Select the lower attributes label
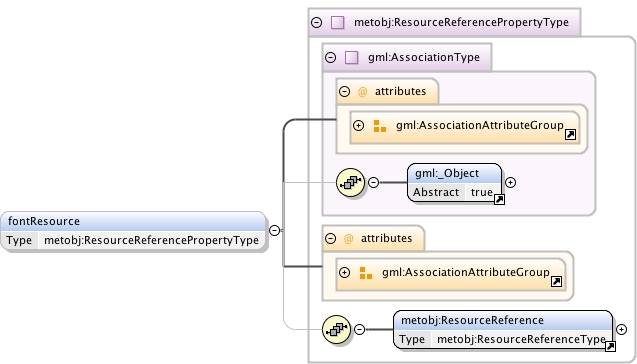The height and width of the screenshot is (364, 637). coord(386,238)
